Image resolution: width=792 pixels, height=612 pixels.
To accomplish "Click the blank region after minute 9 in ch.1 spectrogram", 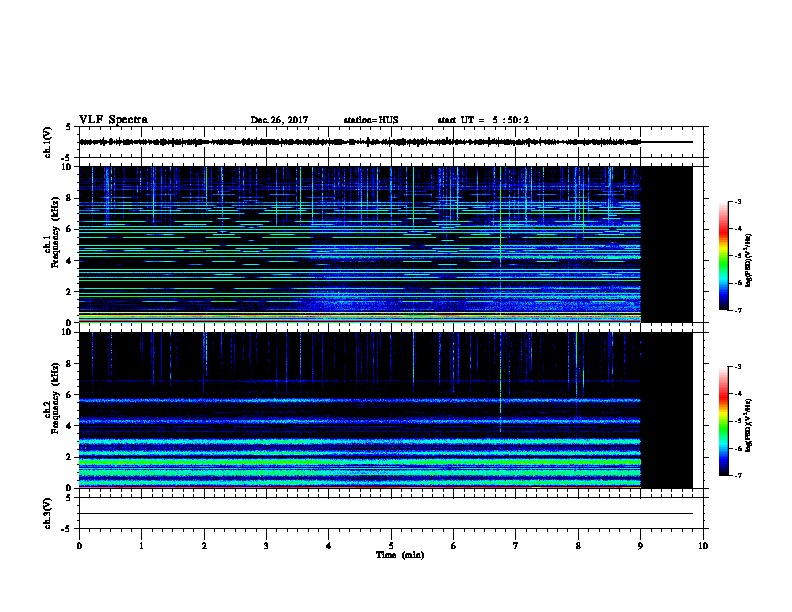I will pyautogui.click(x=666, y=244).
